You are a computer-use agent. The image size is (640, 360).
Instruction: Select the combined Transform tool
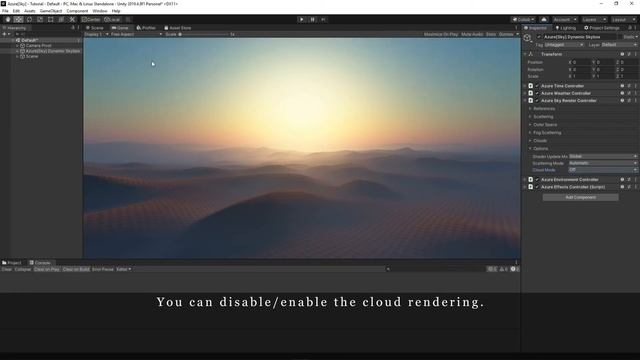(x=61, y=20)
